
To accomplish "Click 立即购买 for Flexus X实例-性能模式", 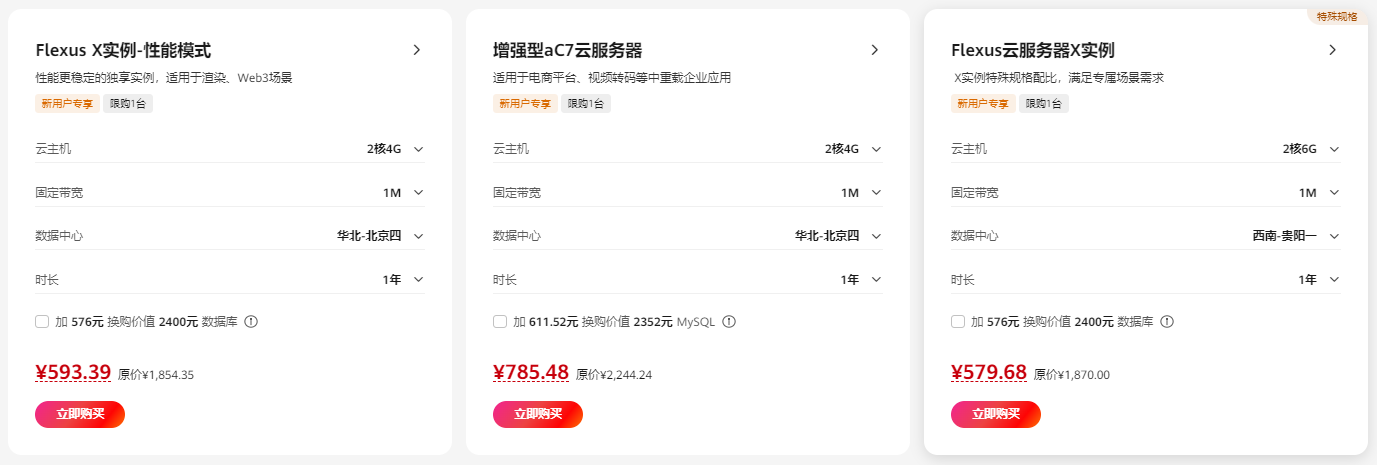I will point(80,414).
